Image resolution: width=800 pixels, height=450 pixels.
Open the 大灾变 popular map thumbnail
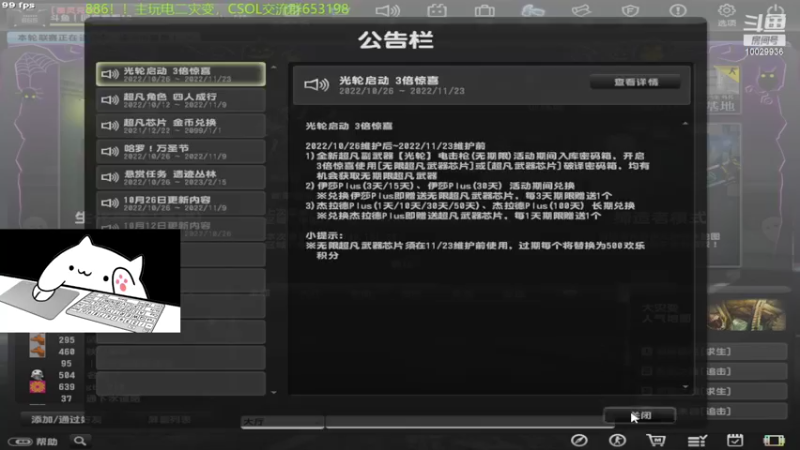[x=747, y=315]
